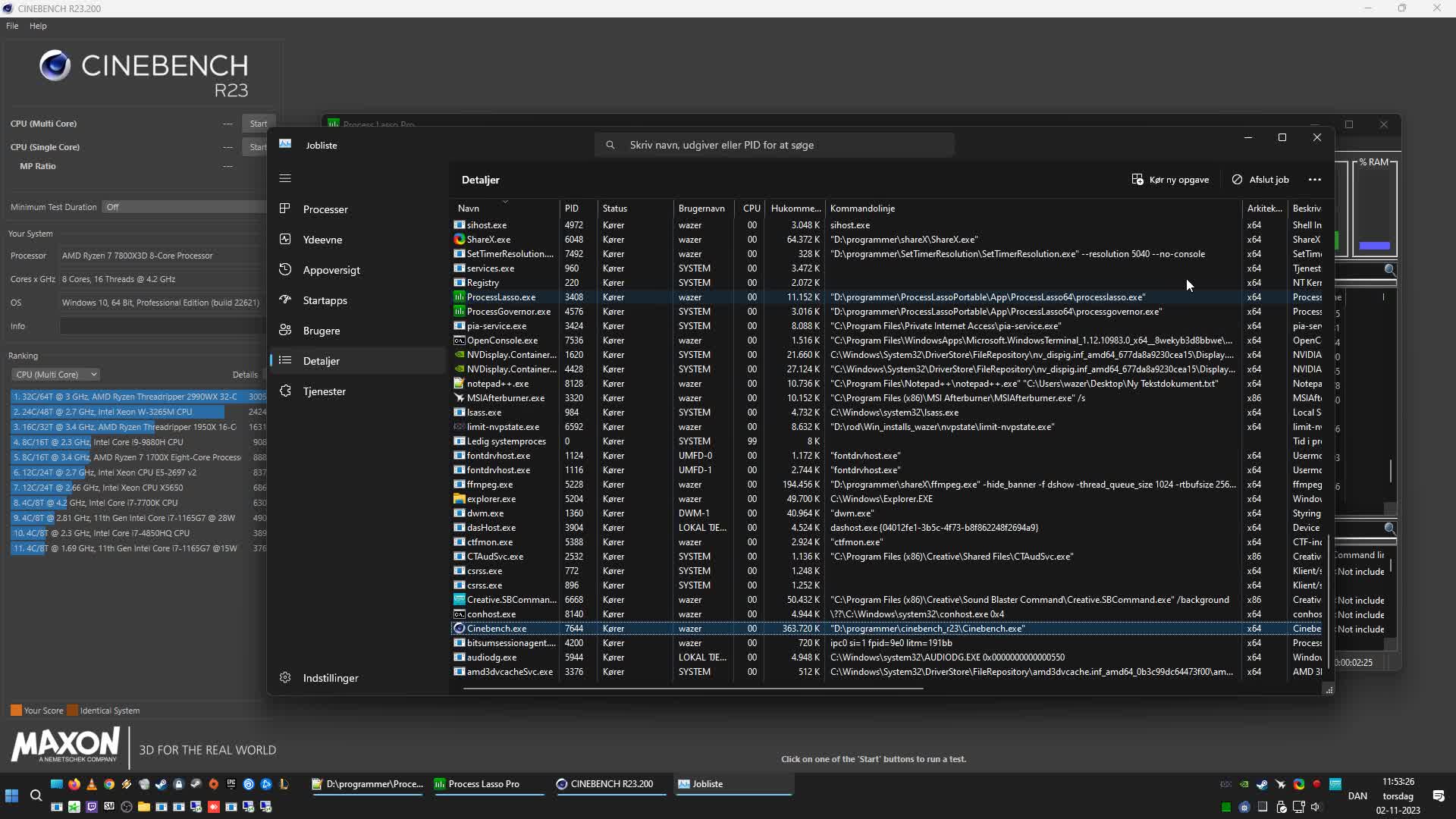Open Processer tab icon in sidebar
1456x819 pixels.
coord(285,209)
